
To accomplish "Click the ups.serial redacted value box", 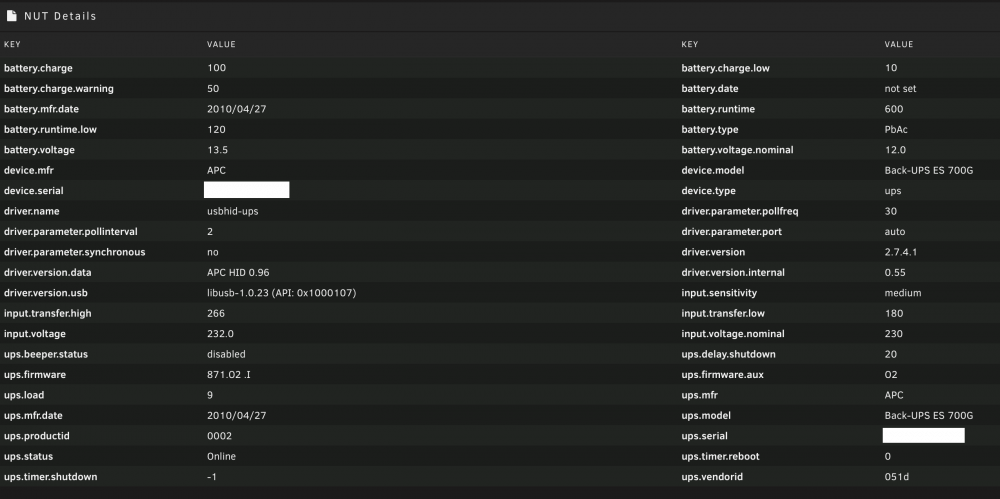I will [923, 435].
